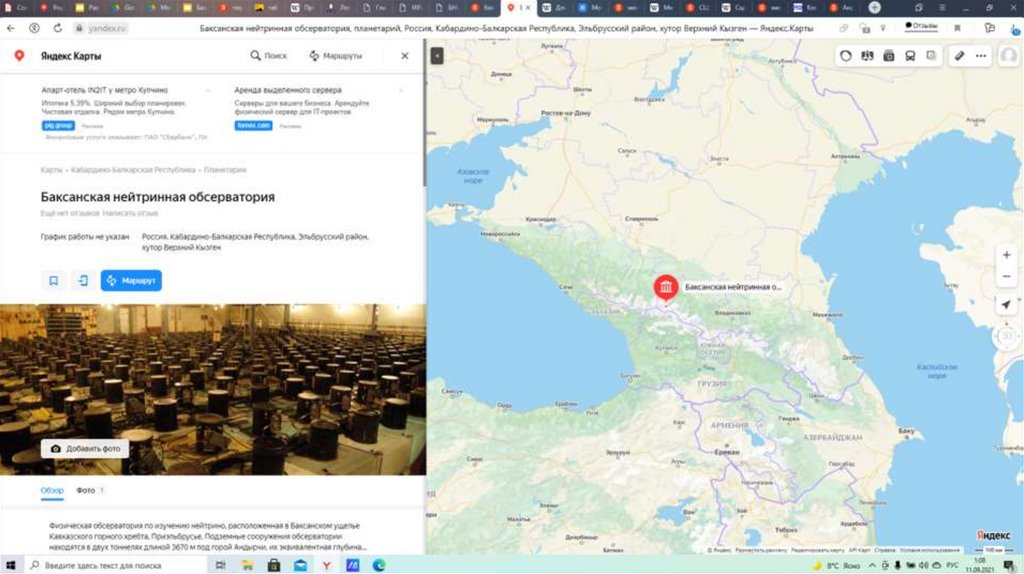This screenshot has height=574, width=1024.
Task: Click the Yandex Maps red pin logo
Action: (20, 56)
